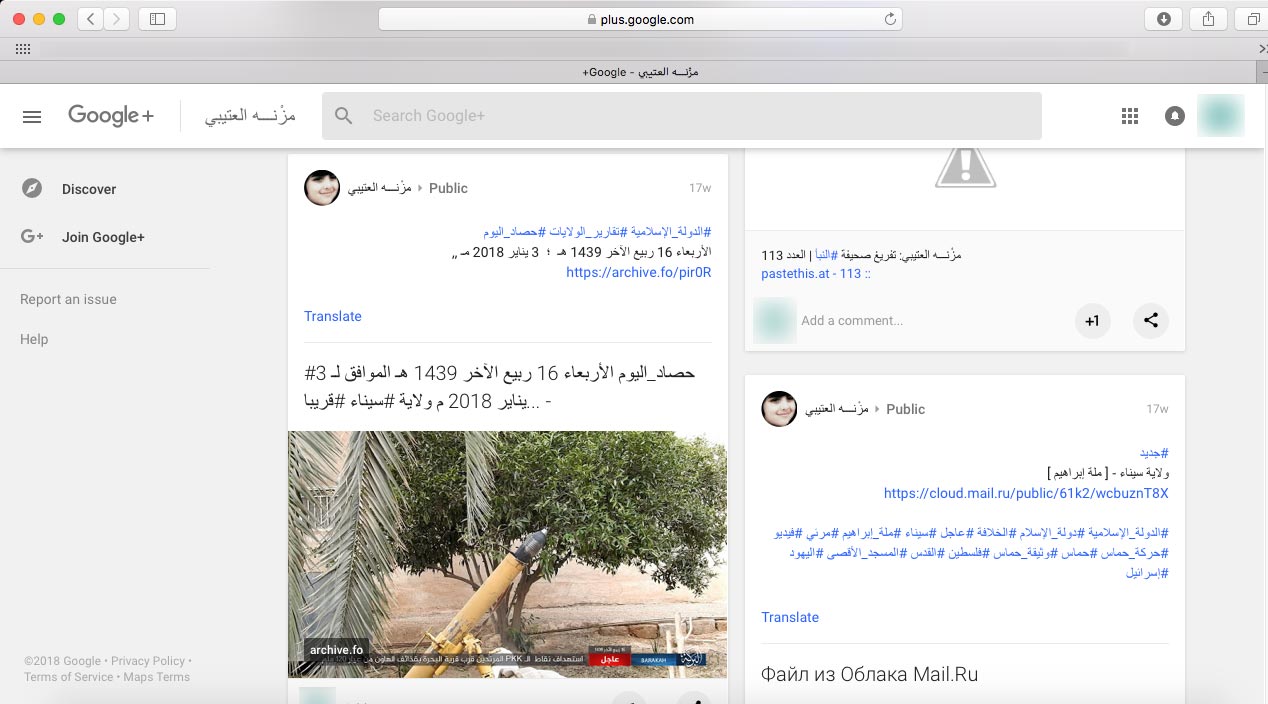Click the Google apps grid icon
This screenshot has width=1268, height=704.
1130,116
